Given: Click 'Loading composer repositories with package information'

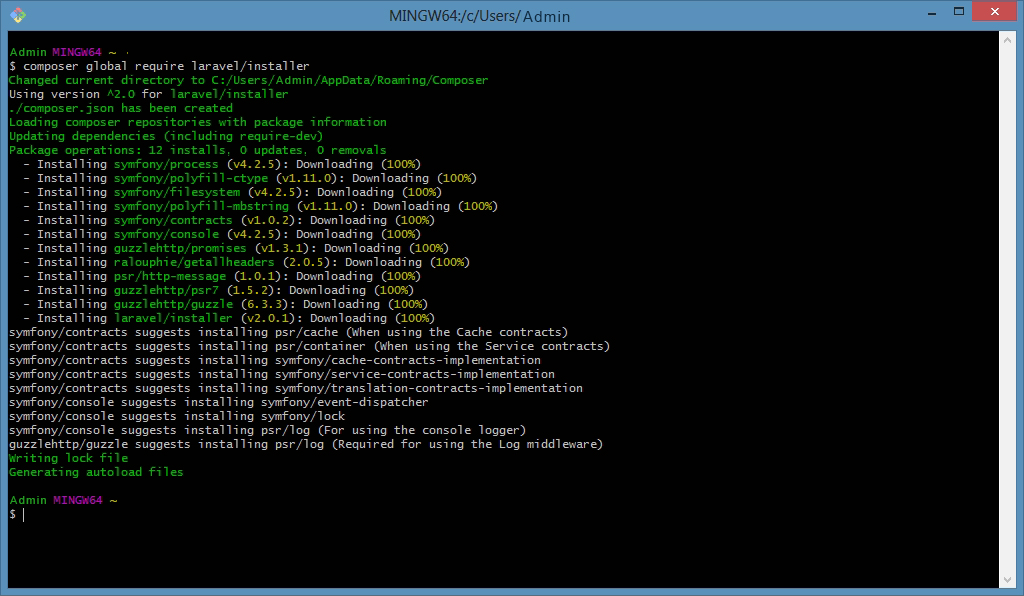Looking at the screenshot, I should pos(198,122).
